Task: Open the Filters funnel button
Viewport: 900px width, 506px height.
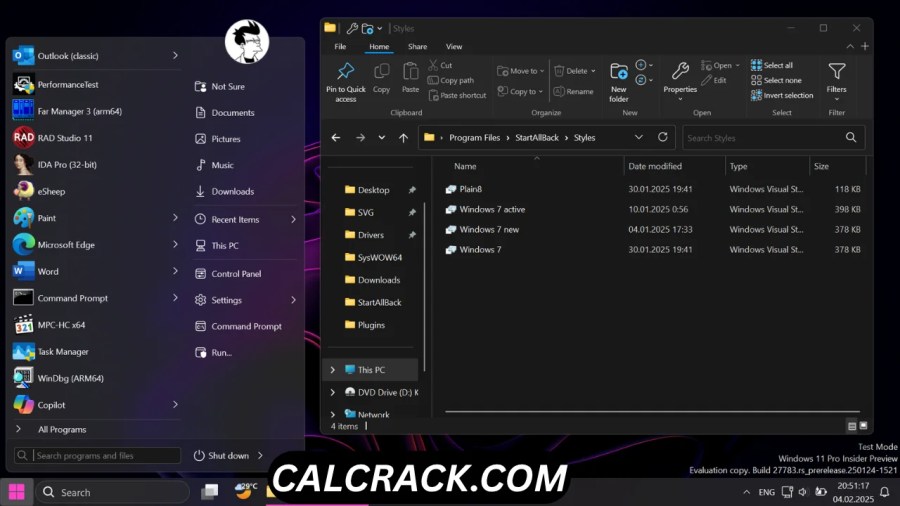Action: [x=836, y=81]
